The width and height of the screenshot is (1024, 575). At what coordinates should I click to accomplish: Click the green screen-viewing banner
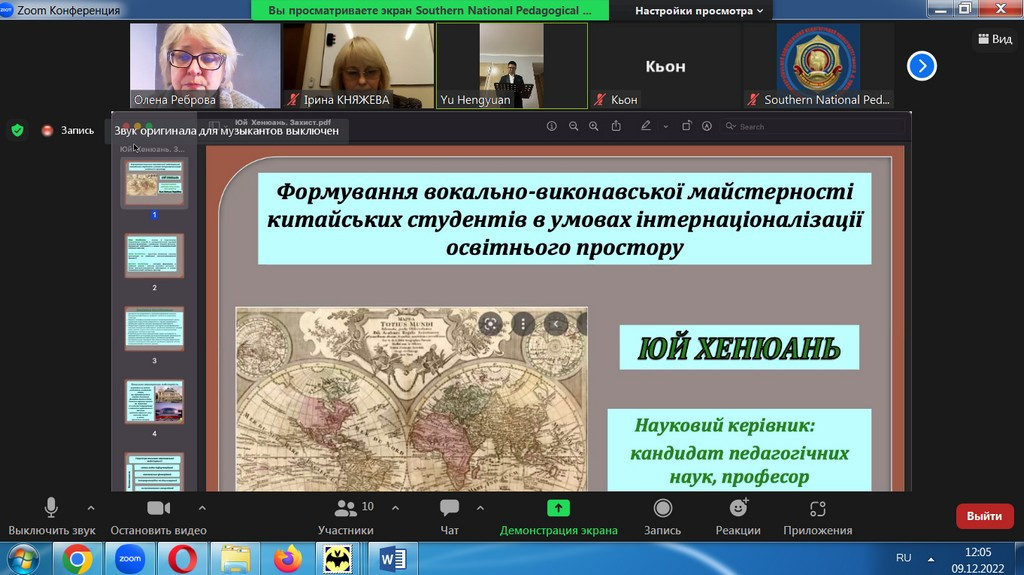click(430, 10)
